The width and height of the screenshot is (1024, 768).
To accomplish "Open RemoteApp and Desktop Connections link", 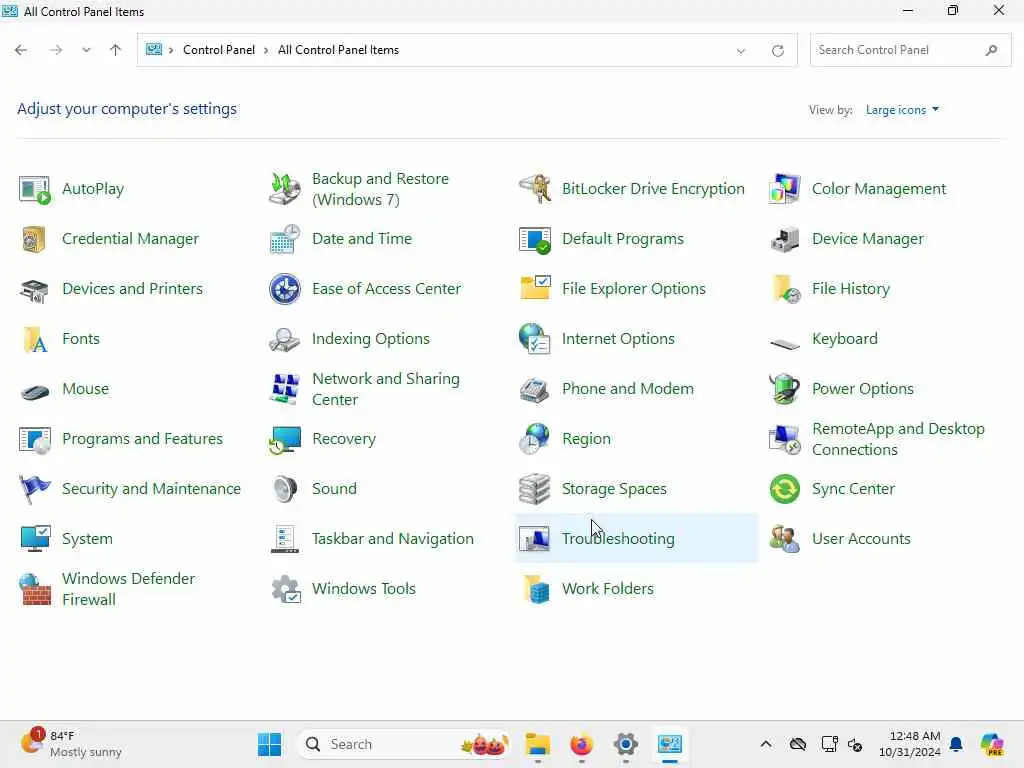I will click(898, 440).
